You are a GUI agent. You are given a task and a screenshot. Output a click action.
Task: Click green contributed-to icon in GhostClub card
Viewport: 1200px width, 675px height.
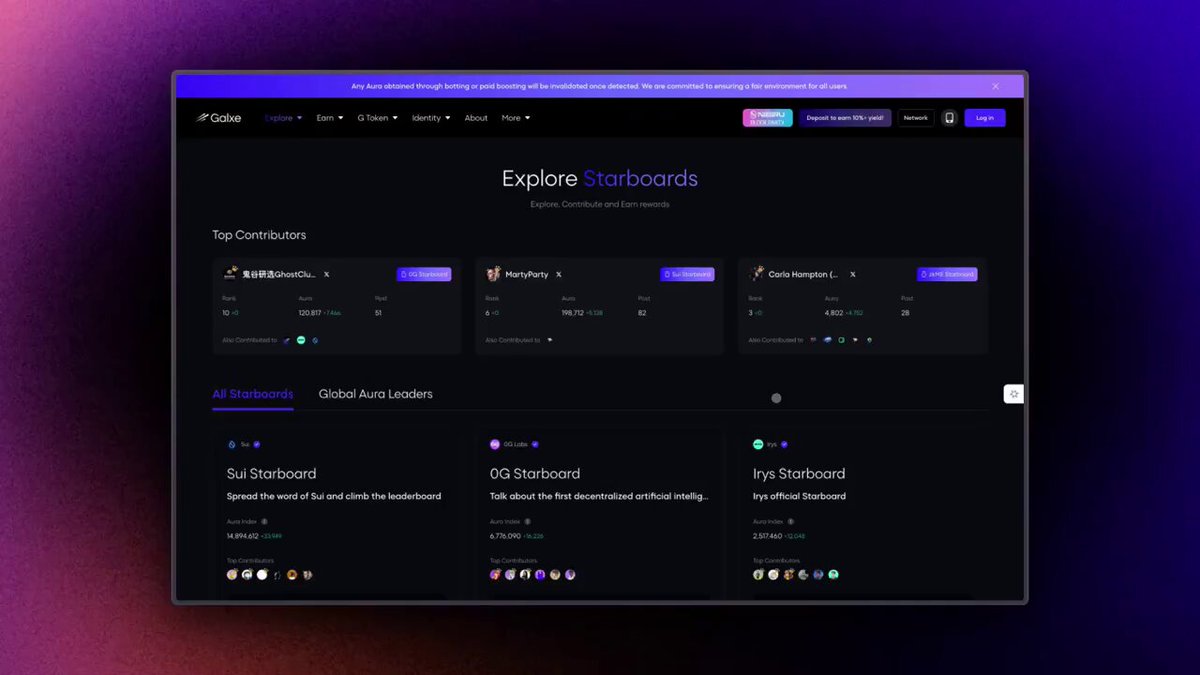click(301, 340)
